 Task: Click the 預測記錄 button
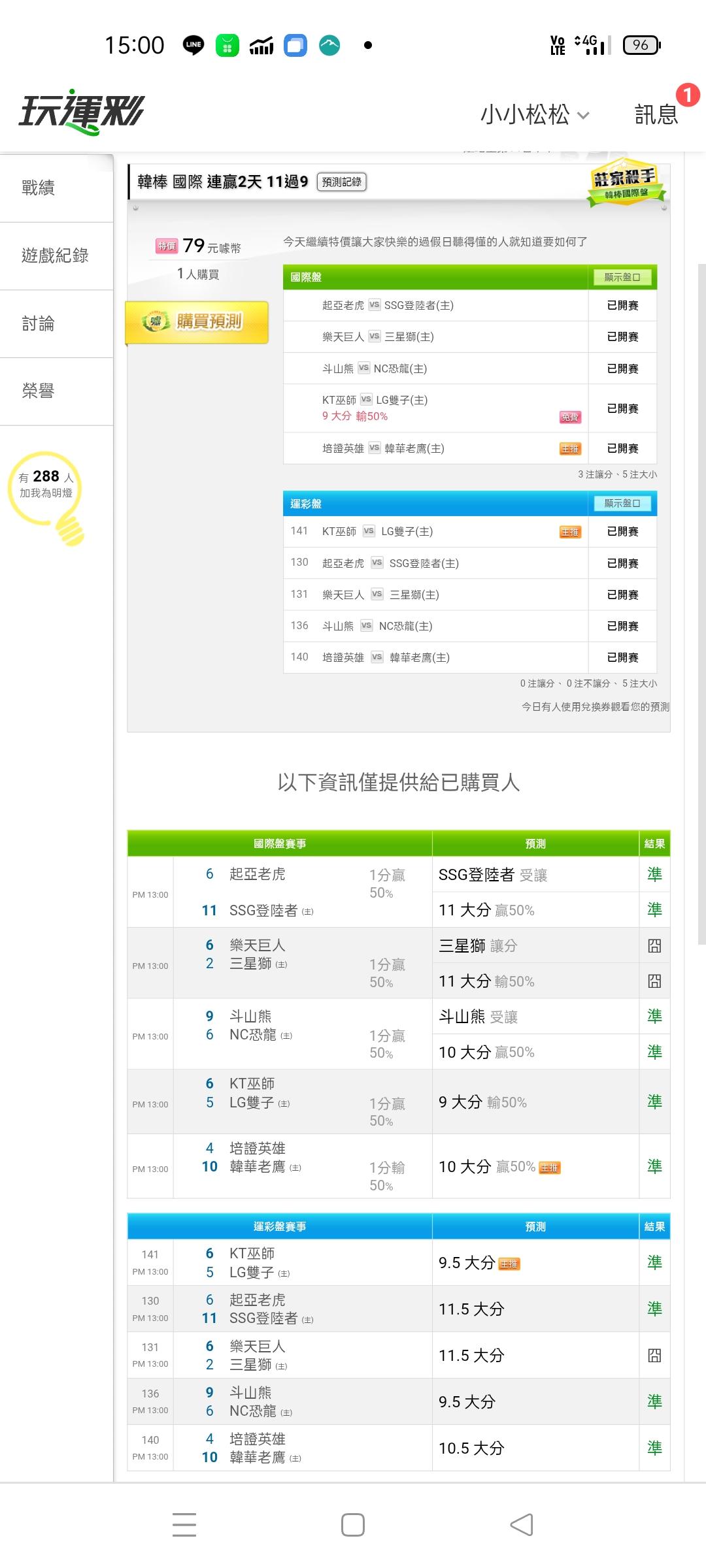(x=341, y=182)
